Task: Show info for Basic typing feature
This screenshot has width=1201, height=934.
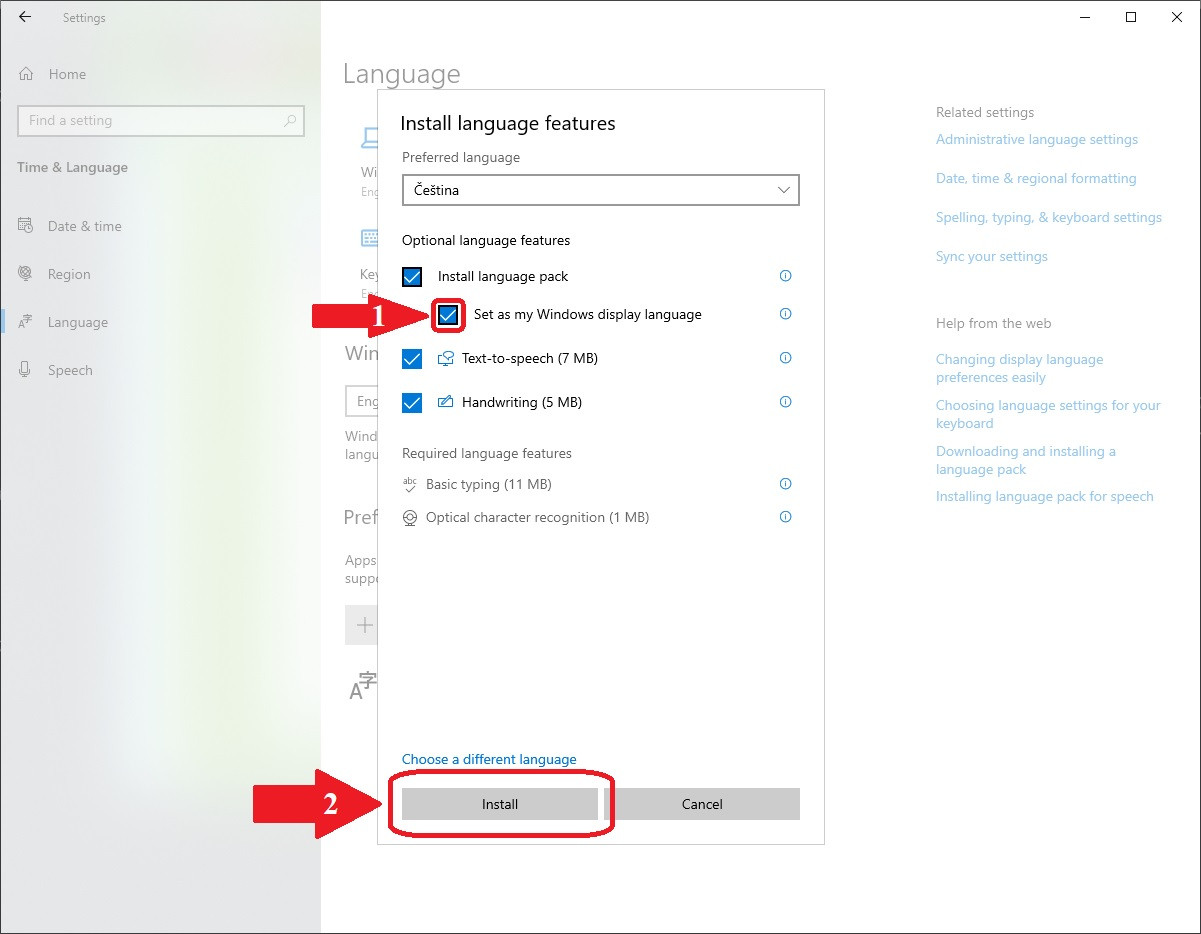Action: 785,484
